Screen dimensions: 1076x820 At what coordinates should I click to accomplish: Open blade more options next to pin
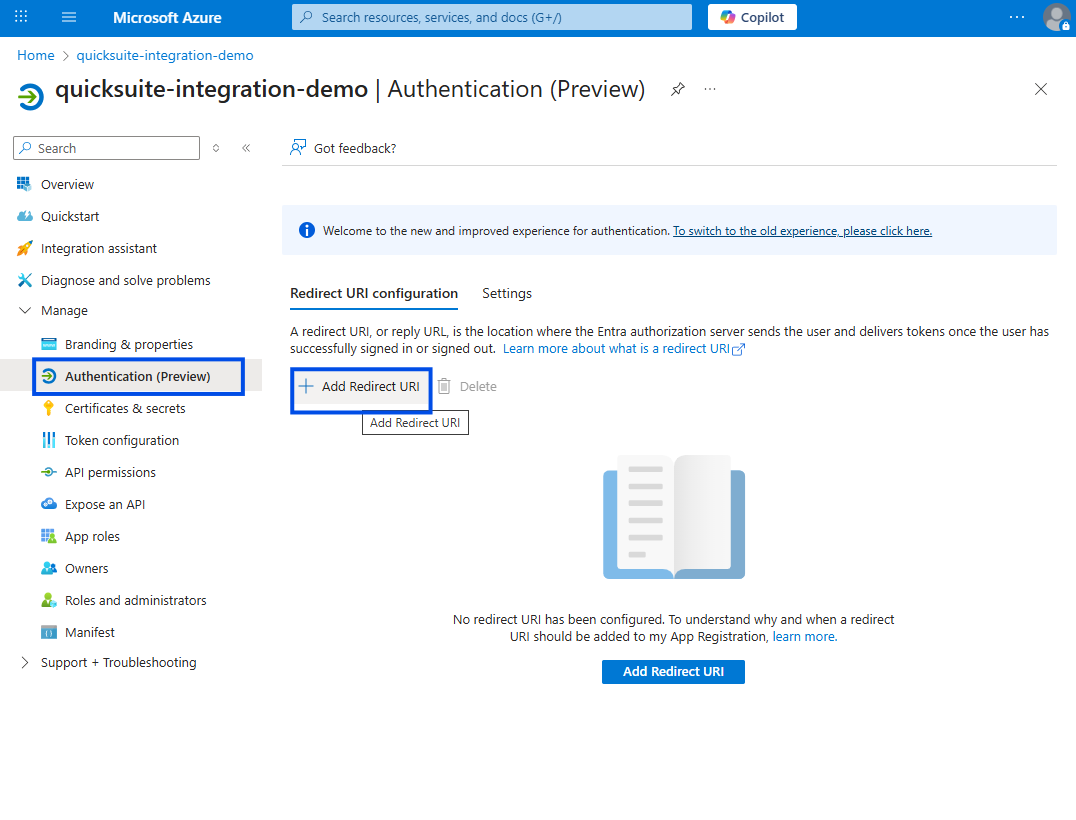(x=710, y=89)
